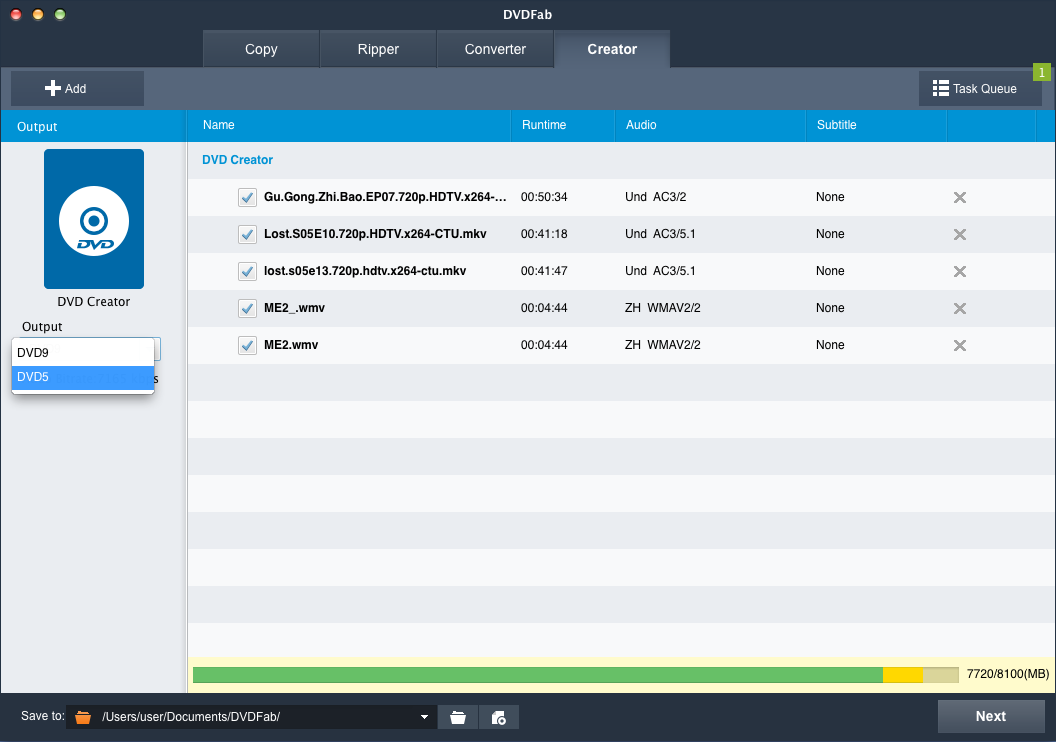The height and width of the screenshot is (742, 1056).
Task: Remove ME2_.wmv with X icon
Action: [x=960, y=308]
